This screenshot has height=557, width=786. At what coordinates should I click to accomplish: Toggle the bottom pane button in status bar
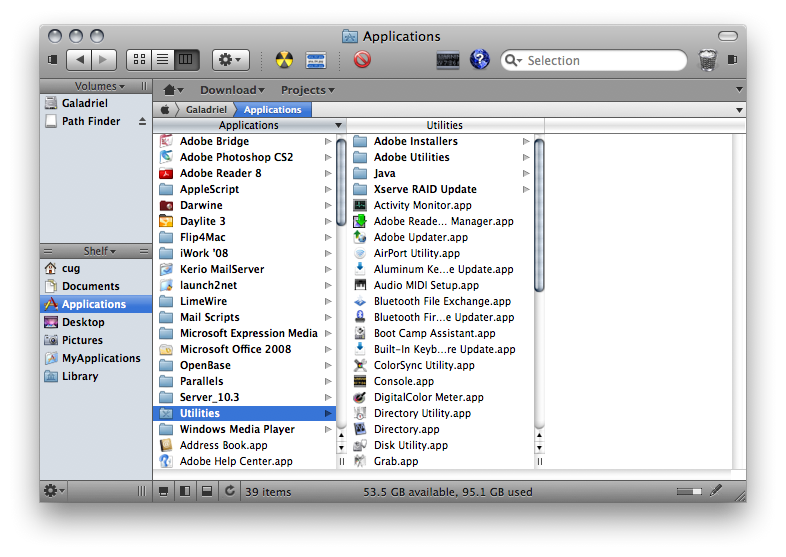tap(206, 491)
